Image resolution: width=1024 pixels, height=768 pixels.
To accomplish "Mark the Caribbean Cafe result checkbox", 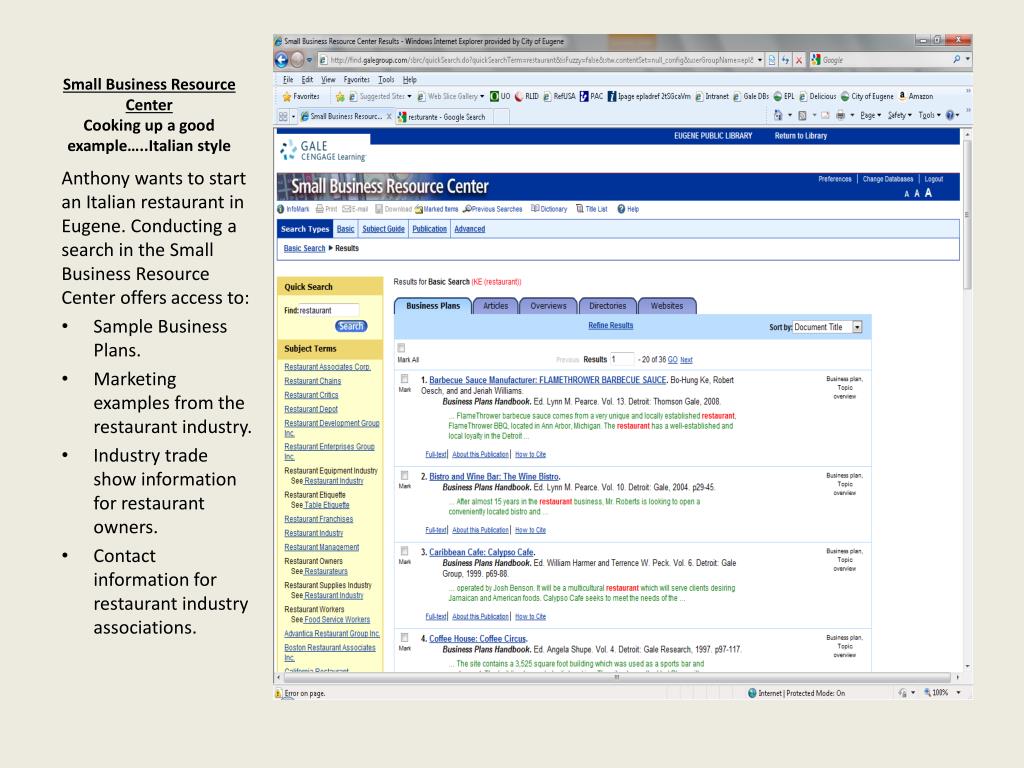I will click(x=405, y=551).
